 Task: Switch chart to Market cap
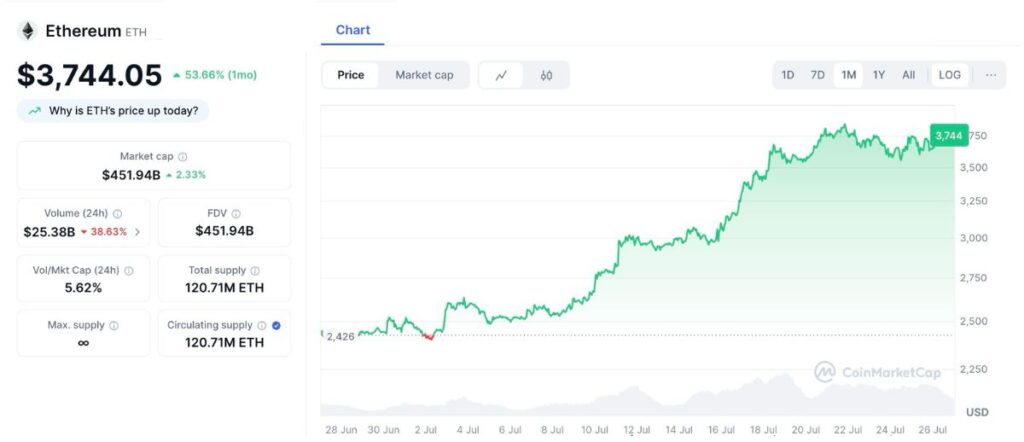(x=424, y=75)
